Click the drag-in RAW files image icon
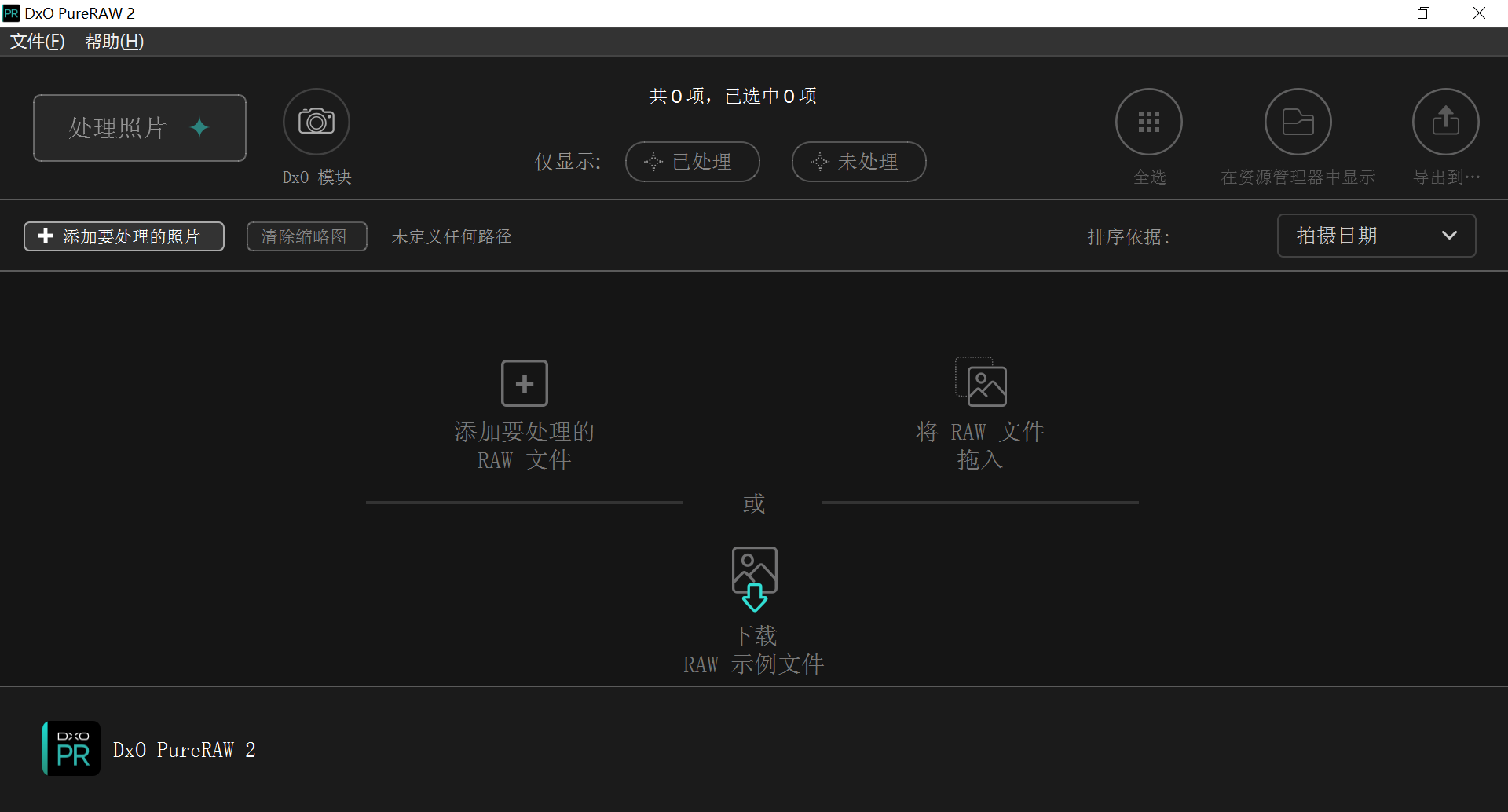The height and width of the screenshot is (812, 1508). 981,382
